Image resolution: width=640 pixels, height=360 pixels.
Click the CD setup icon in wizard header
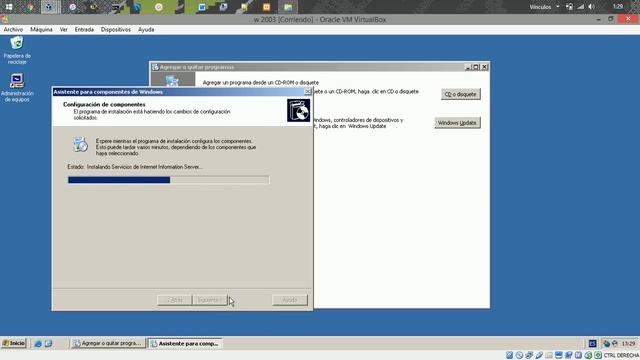point(298,110)
